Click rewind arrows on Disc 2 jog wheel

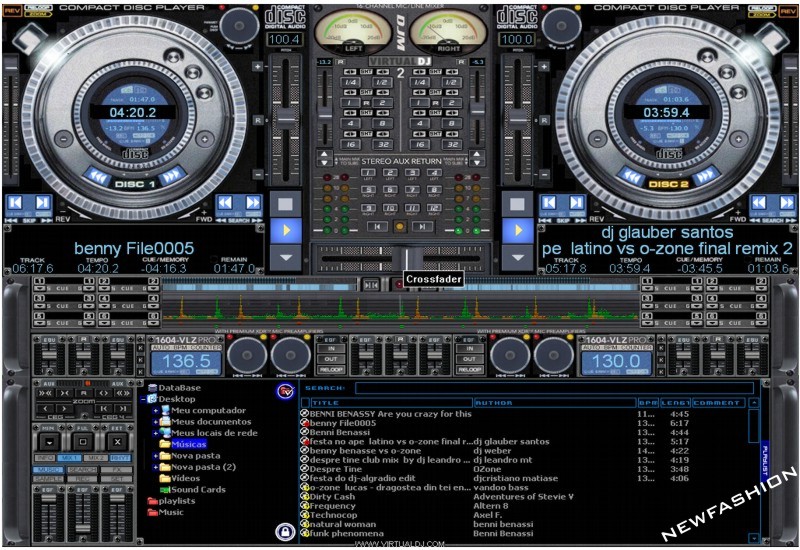632,177
